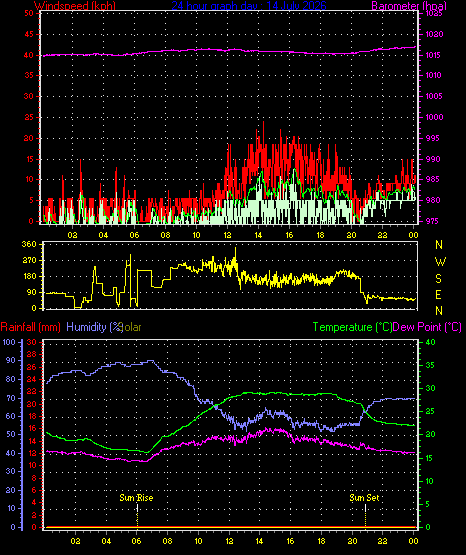The image size is (466, 555).
Task: Click the '70' humidity axis value
Action: pyautogui.click(x=11, y=398)
